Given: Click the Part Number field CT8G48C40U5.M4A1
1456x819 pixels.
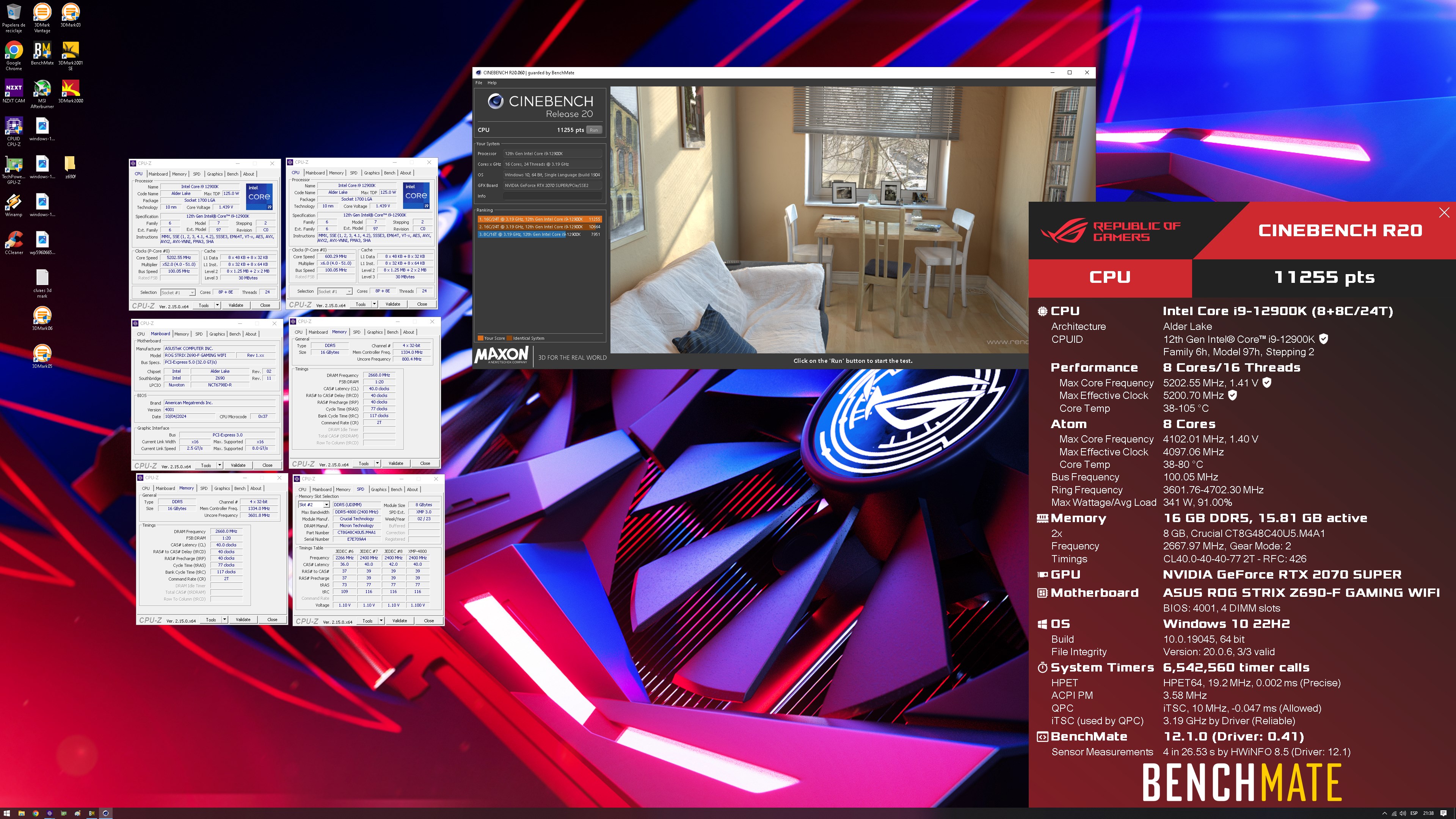Looking at the screenshot, I should (357, 532).
